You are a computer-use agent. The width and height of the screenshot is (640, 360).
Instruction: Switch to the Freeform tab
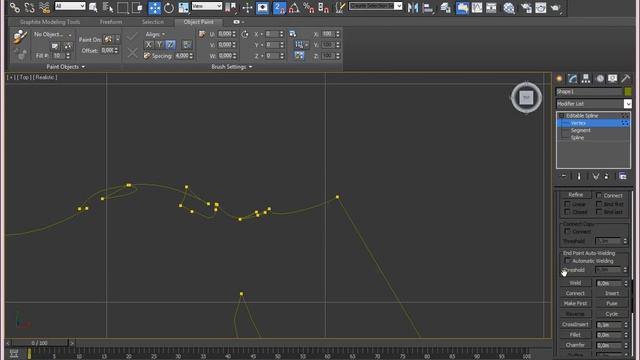click(x=111, y=22)
